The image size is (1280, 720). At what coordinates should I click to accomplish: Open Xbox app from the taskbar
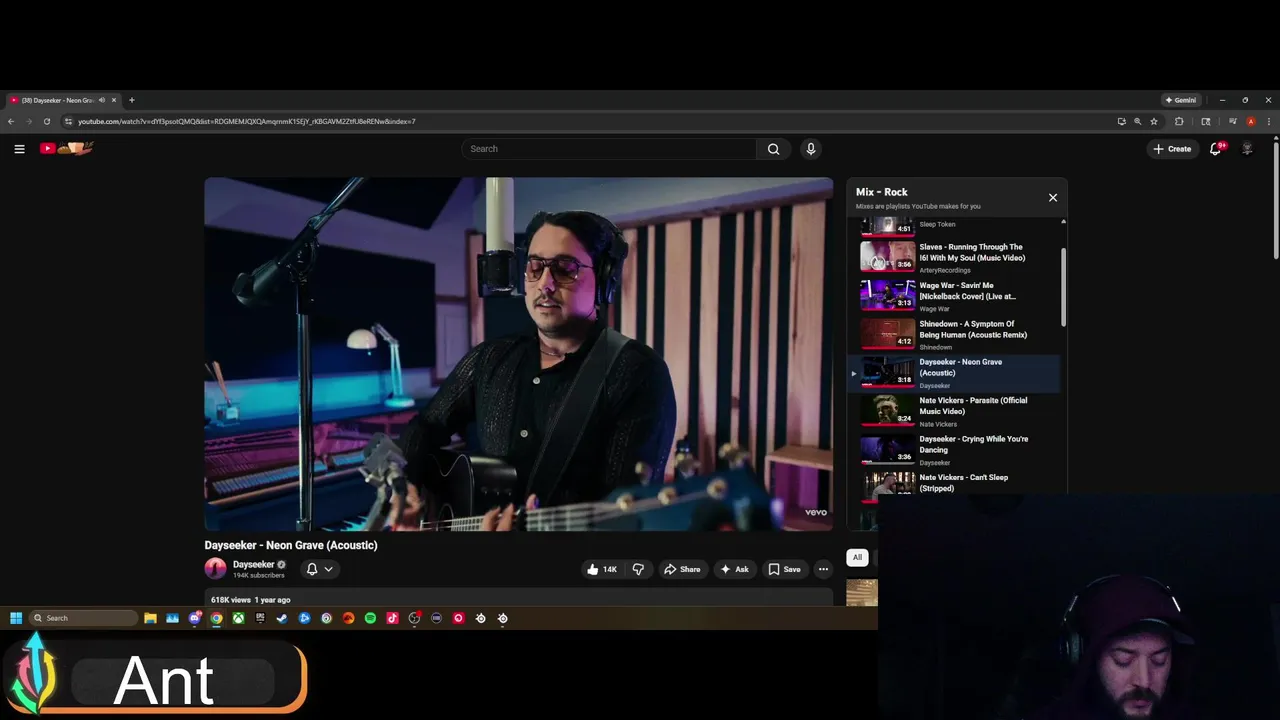[238, 618]
